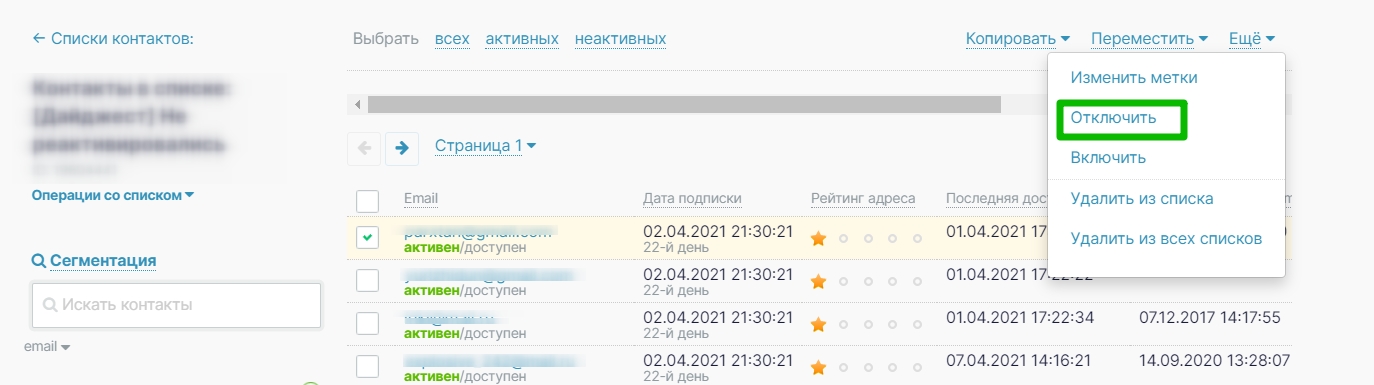Click star in row with 14.09.2020
Image resolution: width=1374 pixels, height=385 pixels.
pos(819,368)
